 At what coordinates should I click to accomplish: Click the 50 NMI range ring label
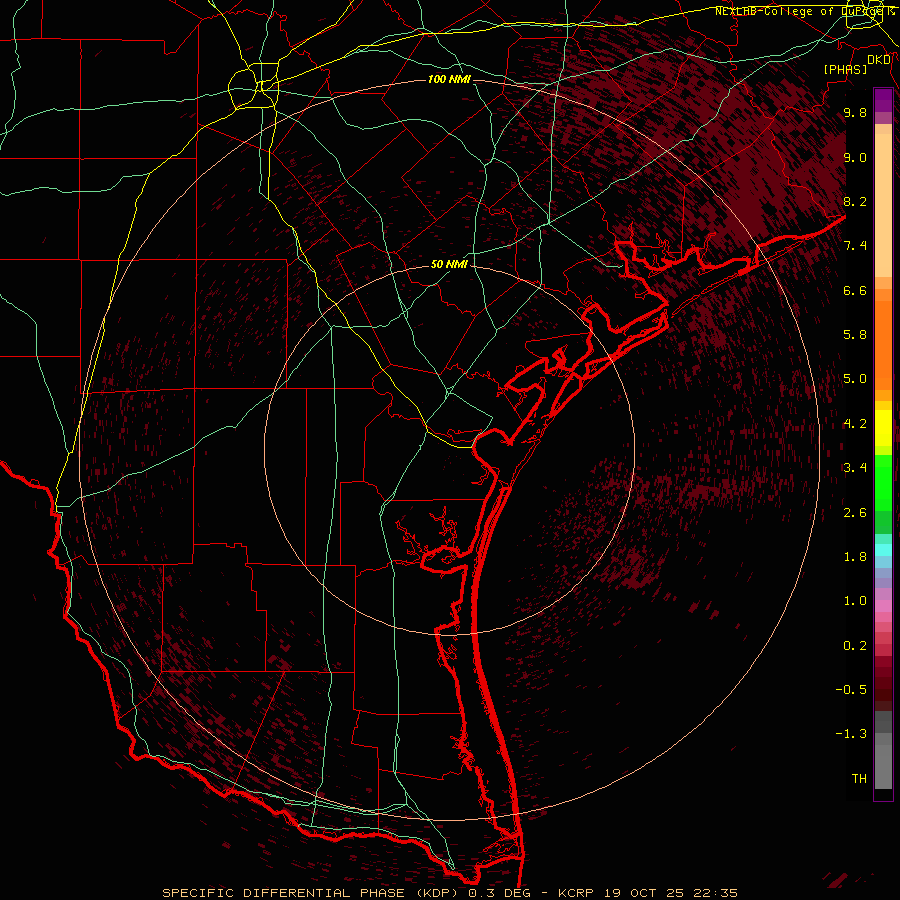pyautogui.click(x=449, y=264)
